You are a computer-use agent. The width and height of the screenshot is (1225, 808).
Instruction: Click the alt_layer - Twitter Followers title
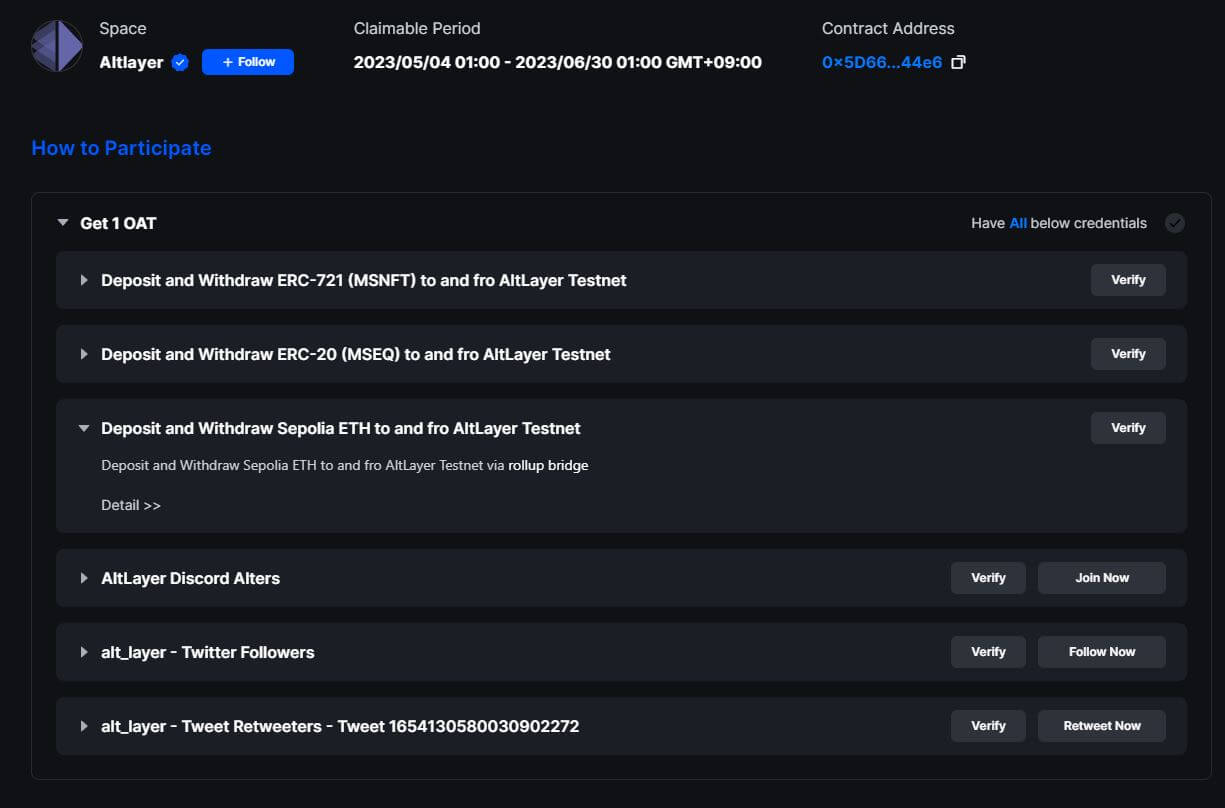click(x=208, y=652)
